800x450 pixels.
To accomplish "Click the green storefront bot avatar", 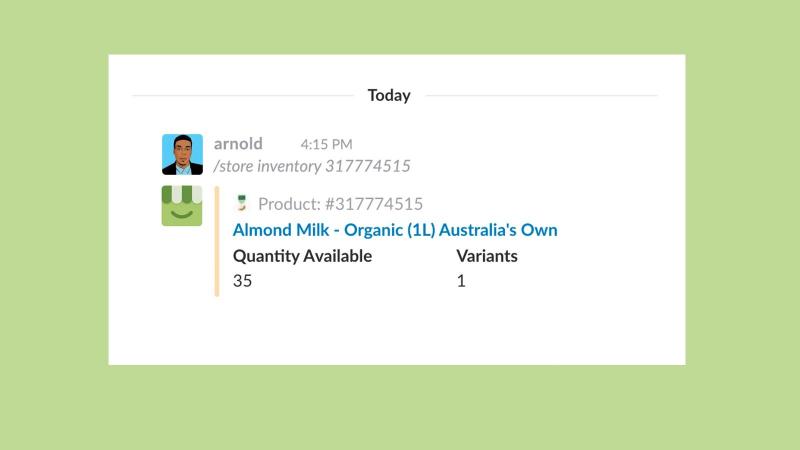I will (182, 206).
